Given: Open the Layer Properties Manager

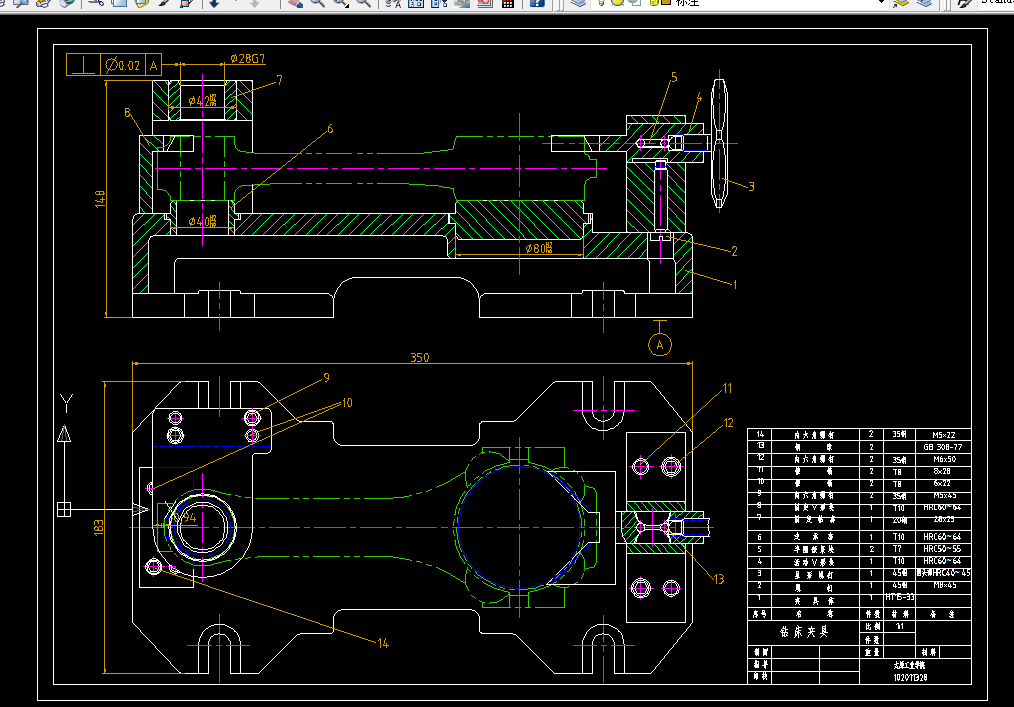Looking at the screenshot, I should tap(577, 3).
